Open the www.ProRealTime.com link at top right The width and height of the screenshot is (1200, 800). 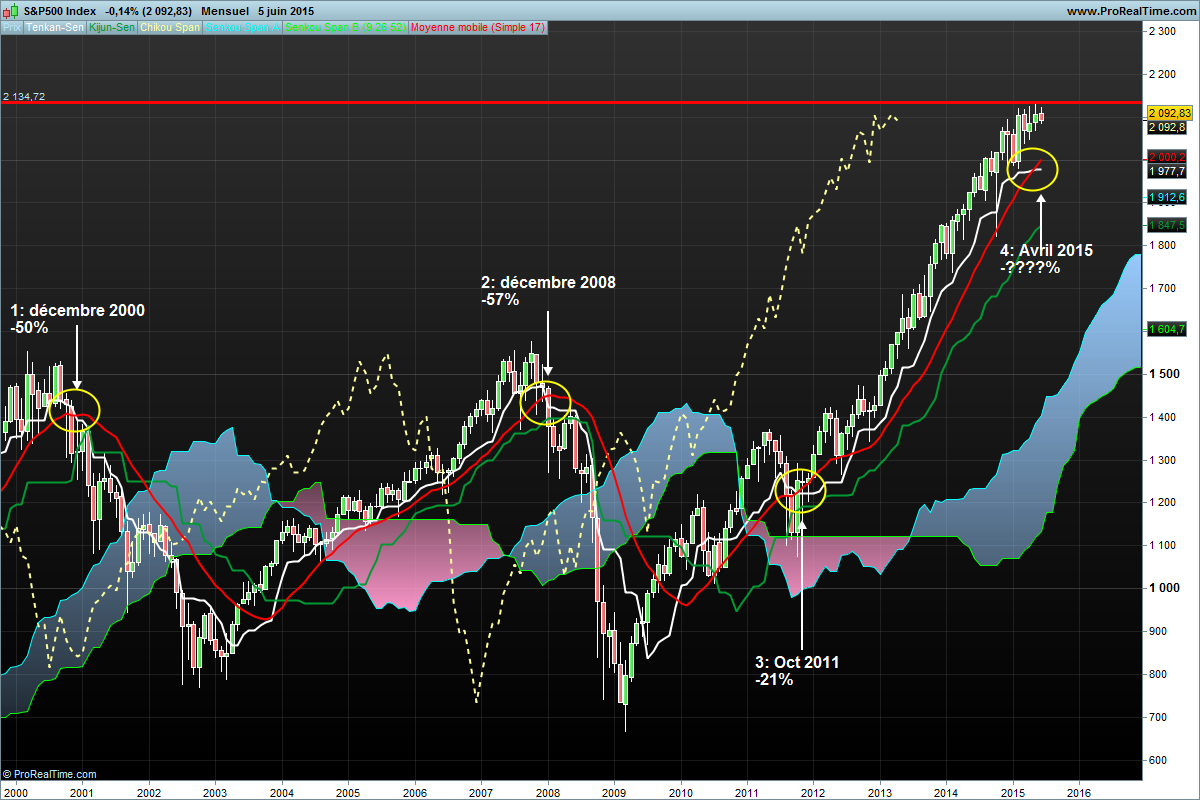1130,10
